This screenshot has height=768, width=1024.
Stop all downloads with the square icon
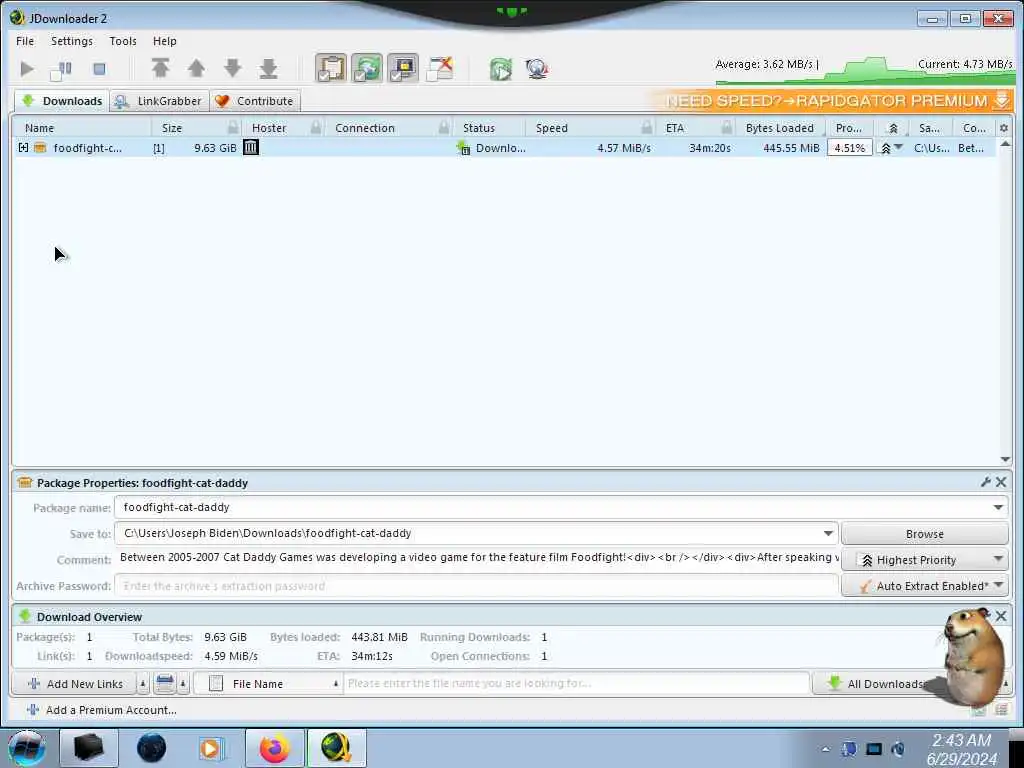coord(99,69)
